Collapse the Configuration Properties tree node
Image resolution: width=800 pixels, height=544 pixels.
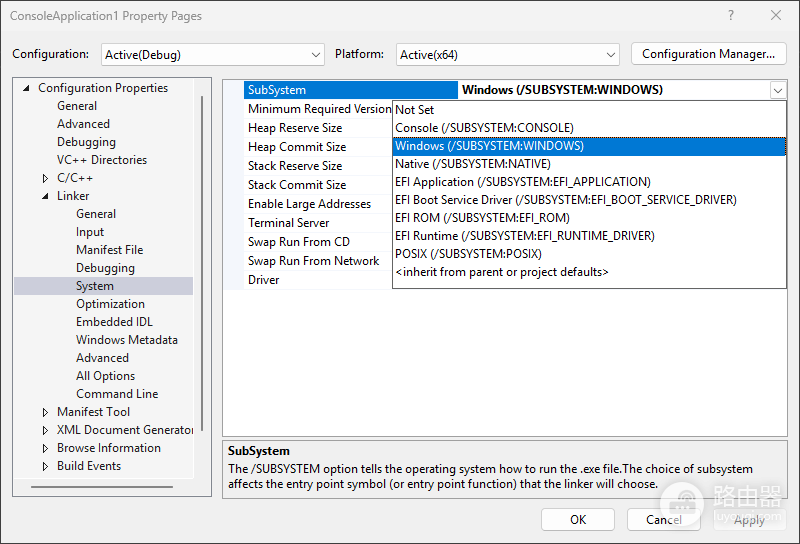point(26,88)
